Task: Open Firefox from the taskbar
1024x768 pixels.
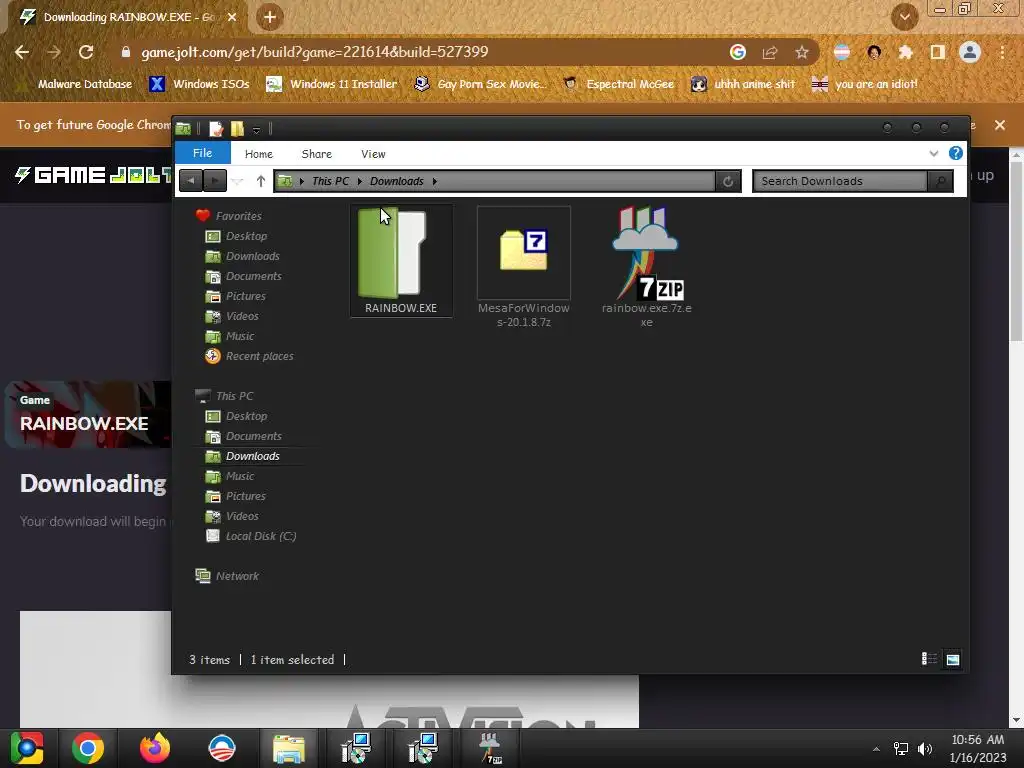Action: click(x=155, y=748)
